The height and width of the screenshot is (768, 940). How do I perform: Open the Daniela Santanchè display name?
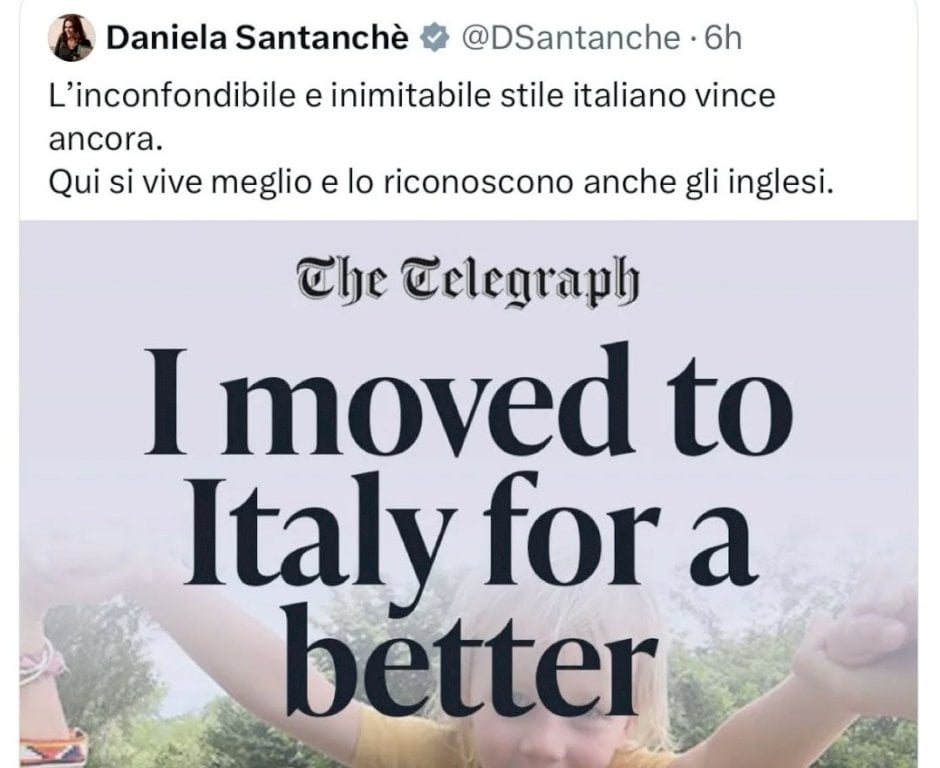coord(256,39)
